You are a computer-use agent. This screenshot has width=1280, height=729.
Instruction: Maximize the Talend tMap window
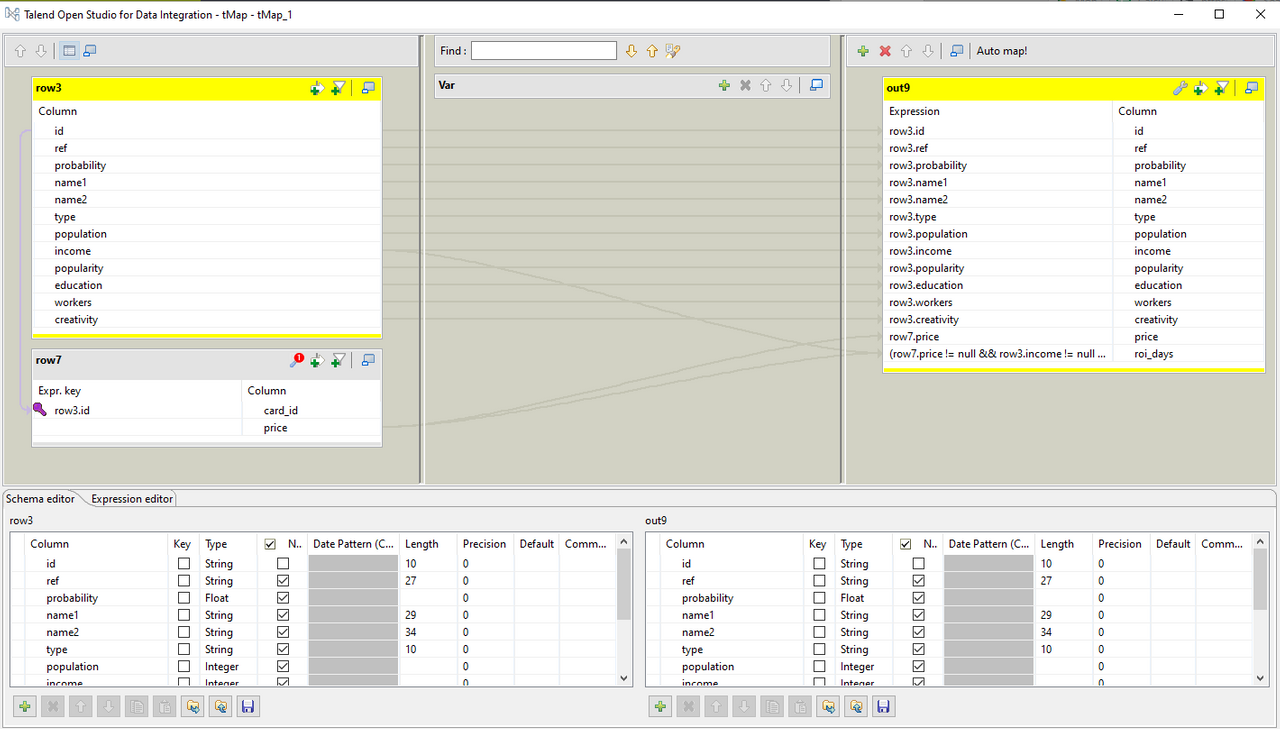click(x=1219, y=14)
